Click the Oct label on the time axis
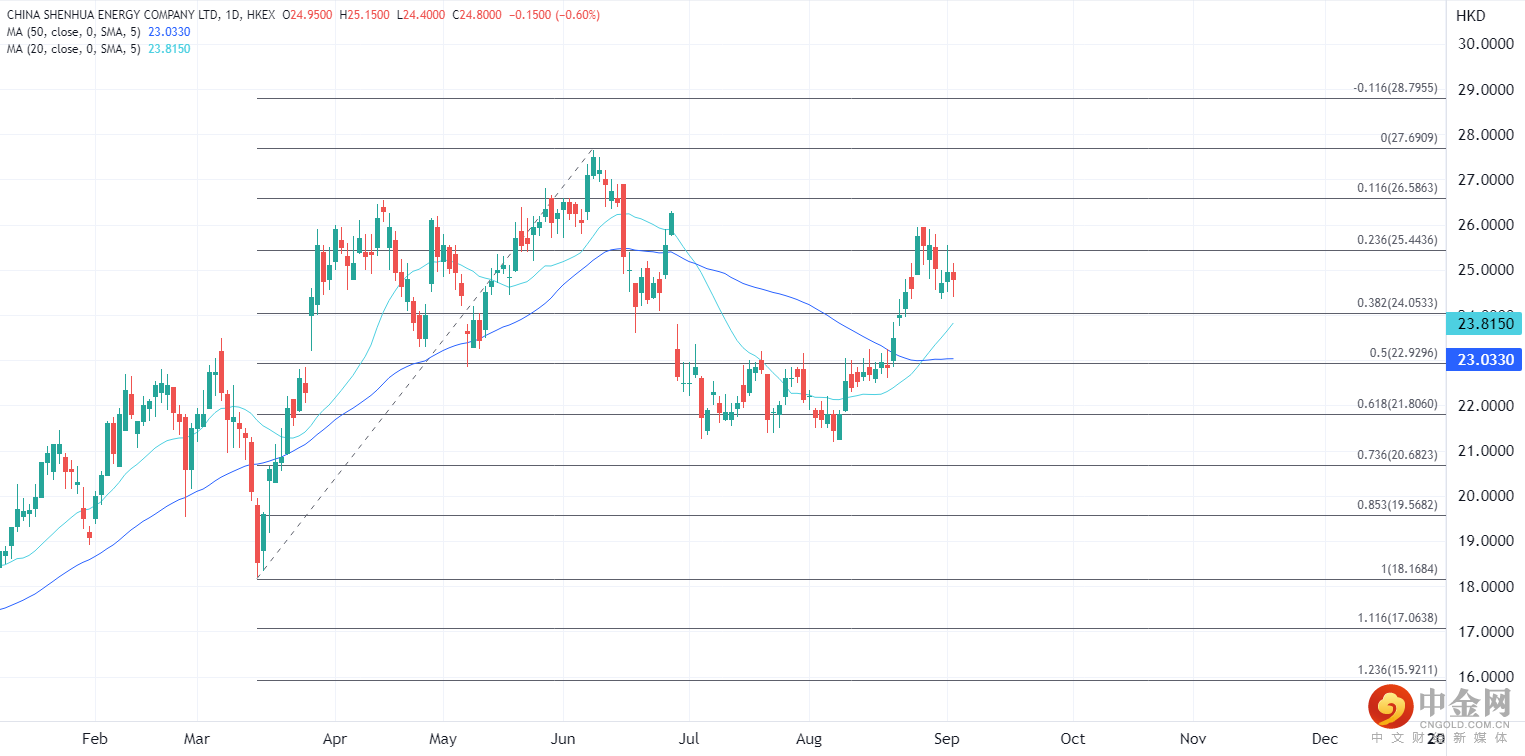This screenshot has width=1525, height=756. pyautogui.click(x=1073, y=739)
